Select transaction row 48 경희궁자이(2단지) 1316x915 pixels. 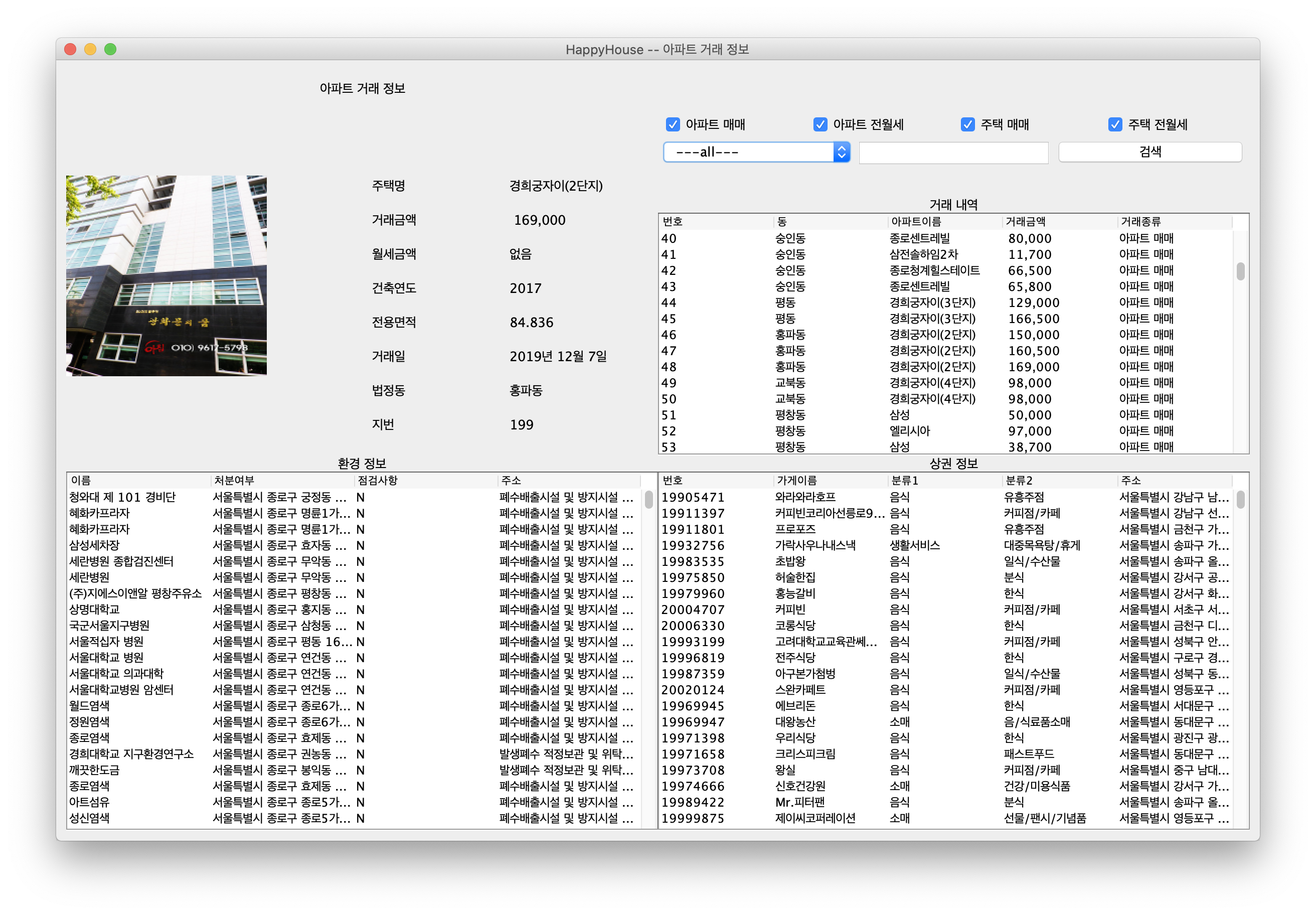(932, 367)
